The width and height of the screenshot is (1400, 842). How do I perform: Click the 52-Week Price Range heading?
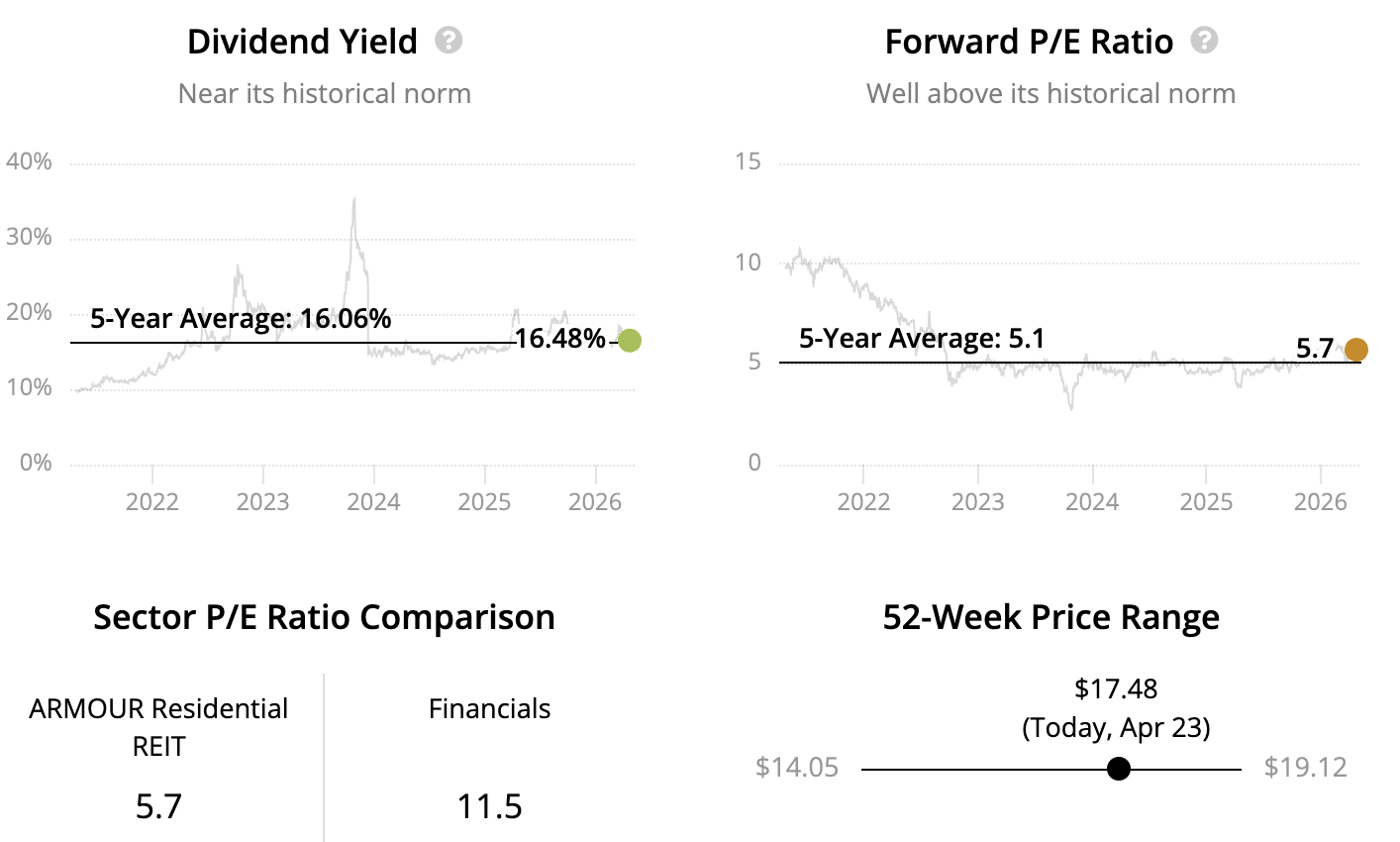click(1050, 617)
